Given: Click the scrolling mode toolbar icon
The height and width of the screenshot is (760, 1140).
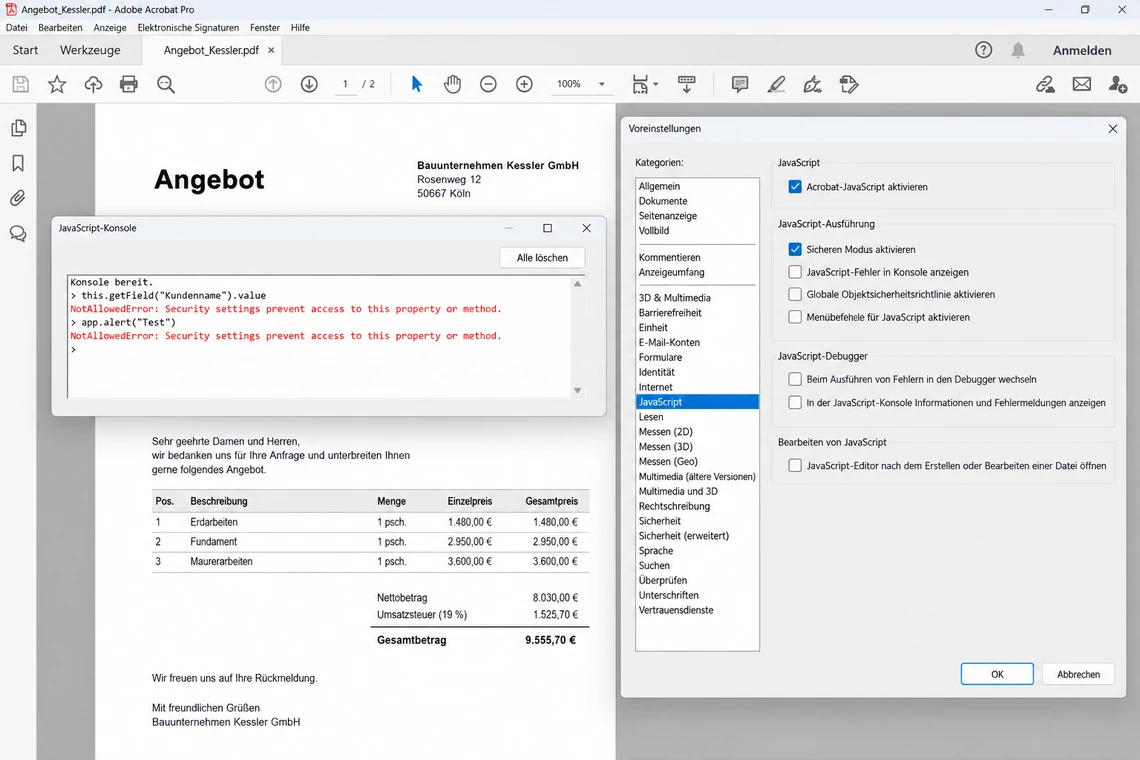Looking at the screenshot, I should pos(686,84).
